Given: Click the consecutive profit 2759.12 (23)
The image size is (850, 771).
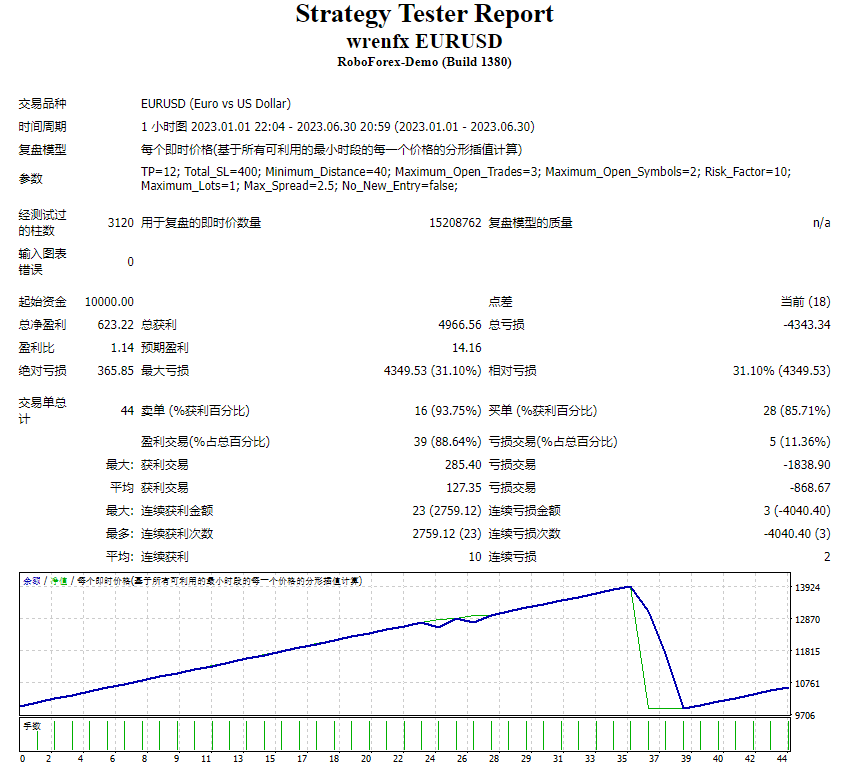Looking at the screenshot, I should point(447,534).
